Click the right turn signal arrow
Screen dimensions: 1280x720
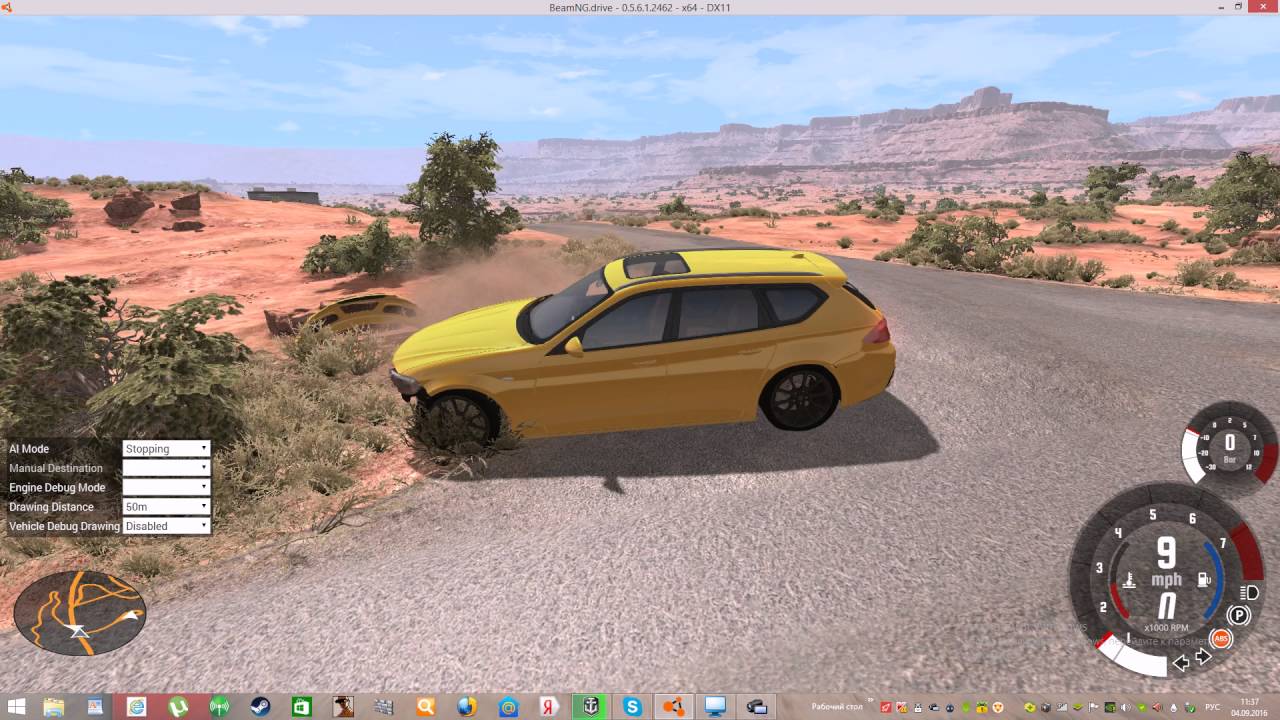coord(1203,658)
